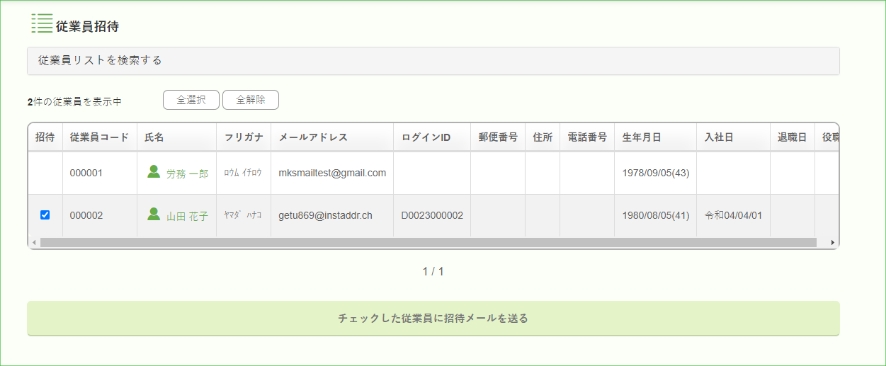This screenshot has height=366, width=886.
Task: Click the person icon next to 山田 花子
Action: [154, 214]
